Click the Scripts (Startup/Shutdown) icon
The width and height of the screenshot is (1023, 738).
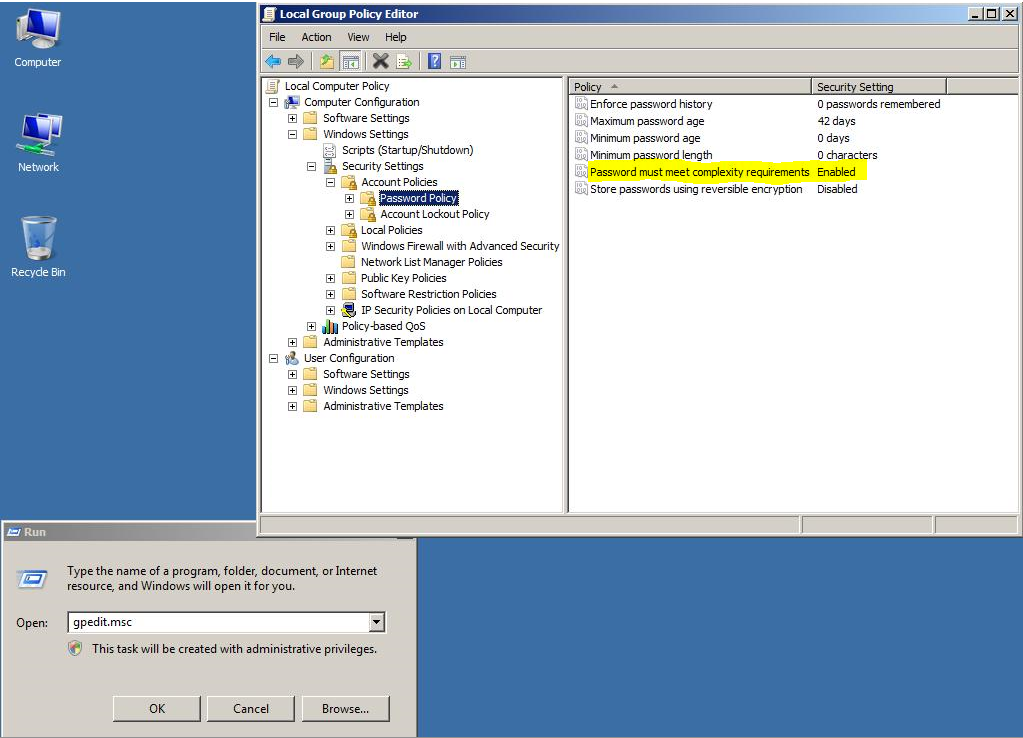point(330,150)
